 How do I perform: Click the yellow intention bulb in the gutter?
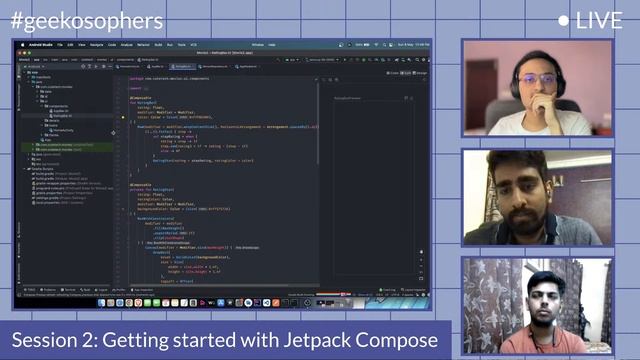123,117
